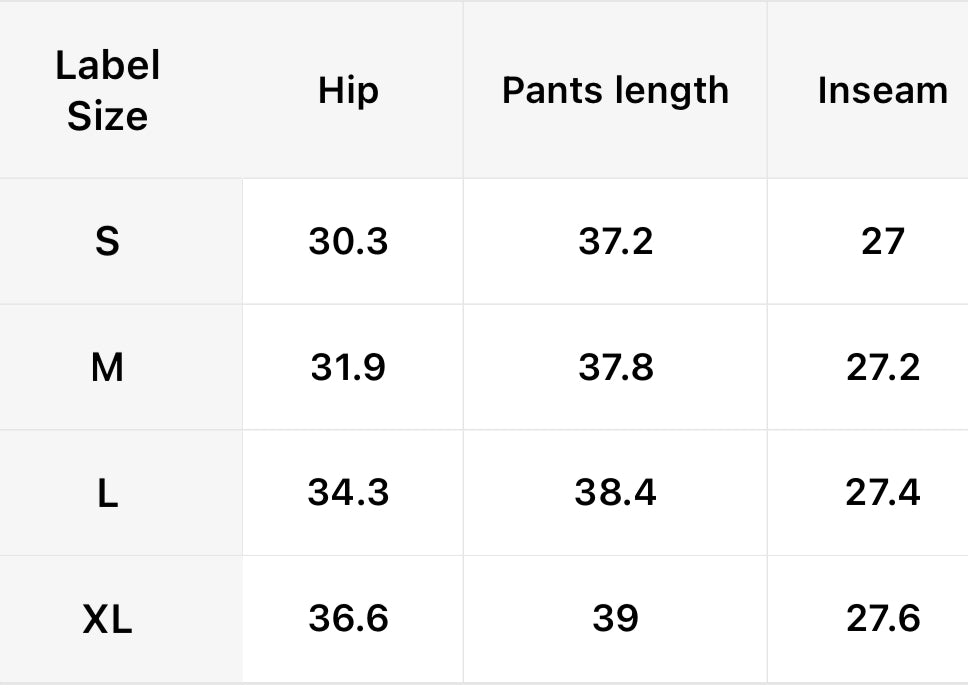Click the XL size row label
Screen dimensions: 968x688
pyautogui.click(x=107, y=619)
